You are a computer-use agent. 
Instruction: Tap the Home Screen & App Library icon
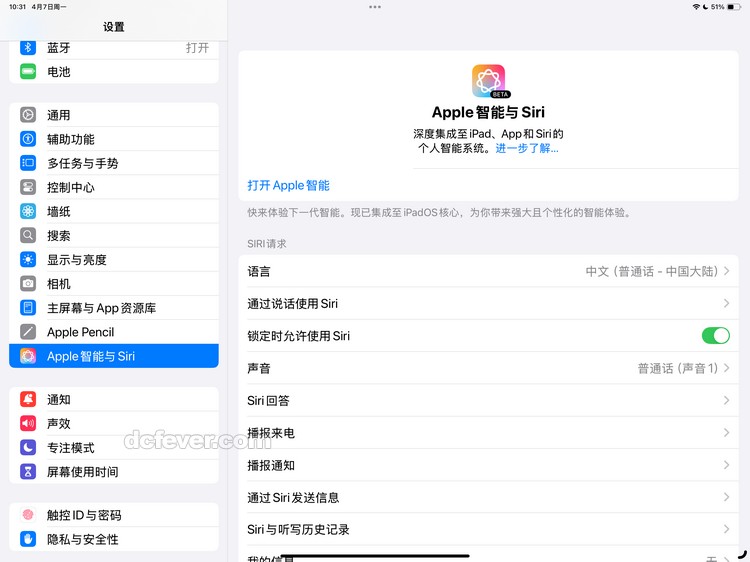click(x=28, y=308)
